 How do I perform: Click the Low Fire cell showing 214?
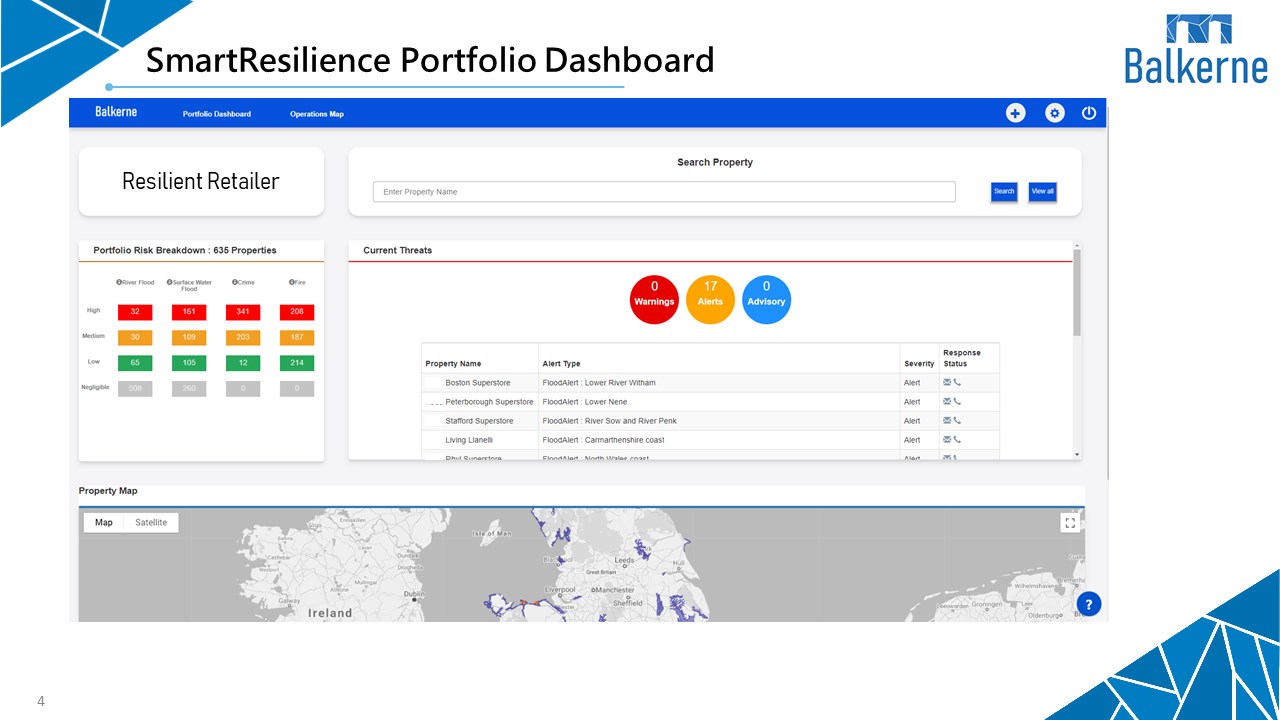click(x=297, y=363)
